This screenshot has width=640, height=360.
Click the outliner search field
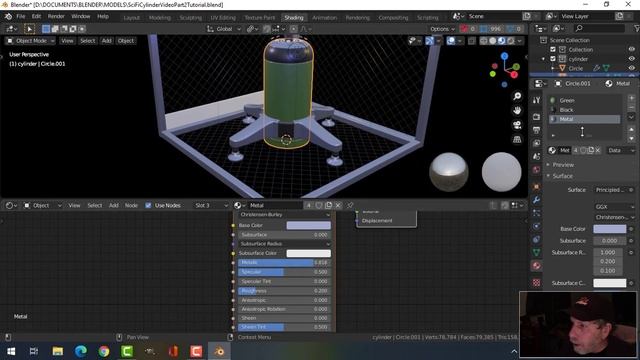[x=600, y=28]
